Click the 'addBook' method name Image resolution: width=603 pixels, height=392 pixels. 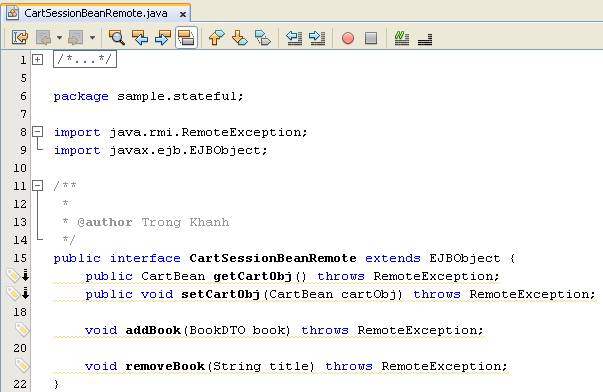[153, 330]
